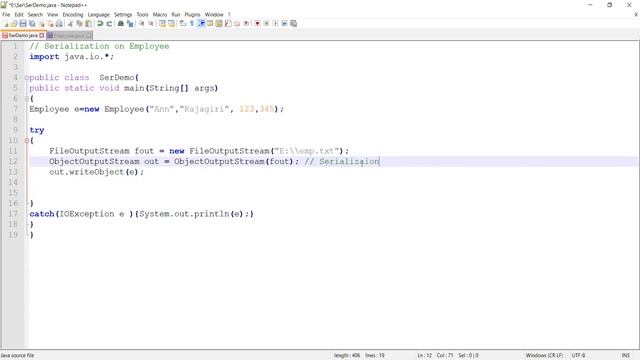Click the Redo toolbar icon

[109, 24]
